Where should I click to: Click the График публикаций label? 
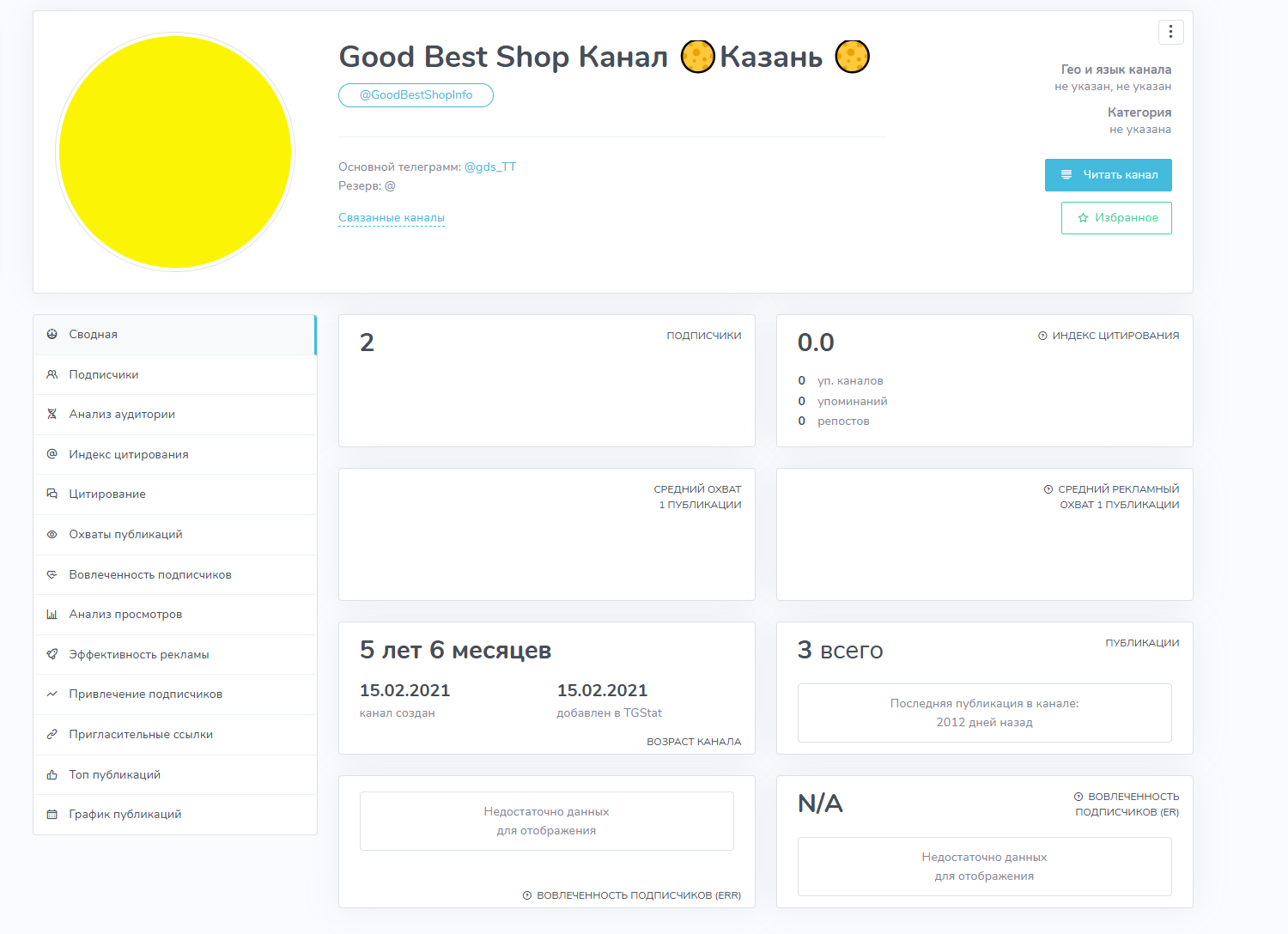tap(125, 815)
